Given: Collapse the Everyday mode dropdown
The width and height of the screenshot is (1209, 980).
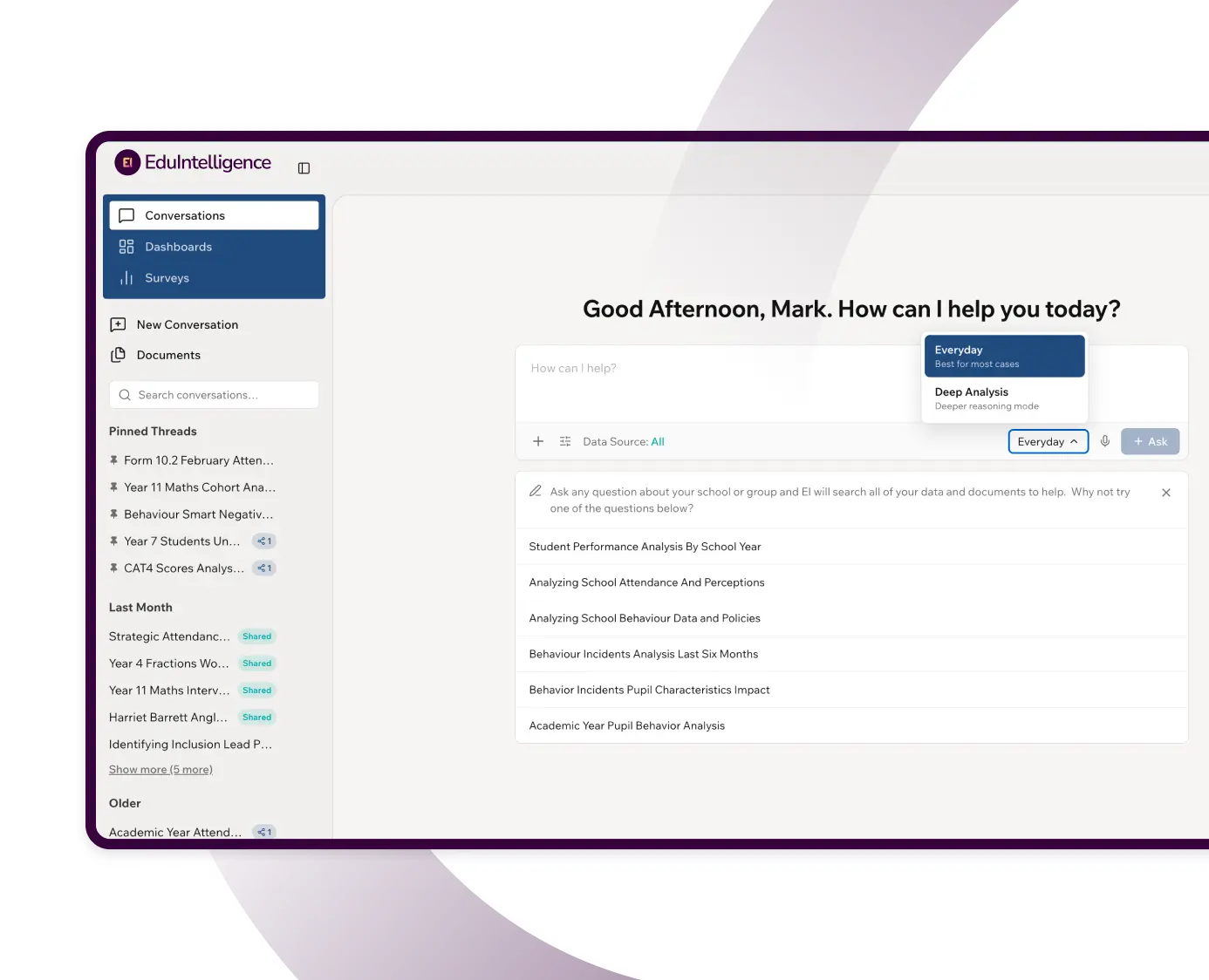Looking at the screenshot, I should click(x=1048, y=441).
